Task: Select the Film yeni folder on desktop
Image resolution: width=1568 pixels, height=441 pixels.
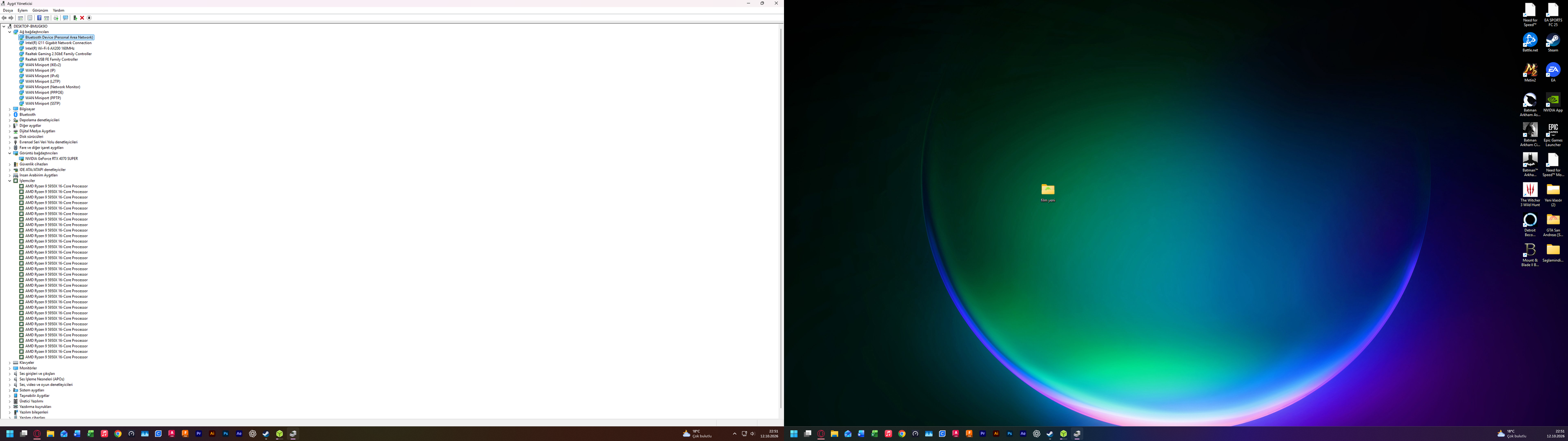Action: click(x=1047, y=192)
